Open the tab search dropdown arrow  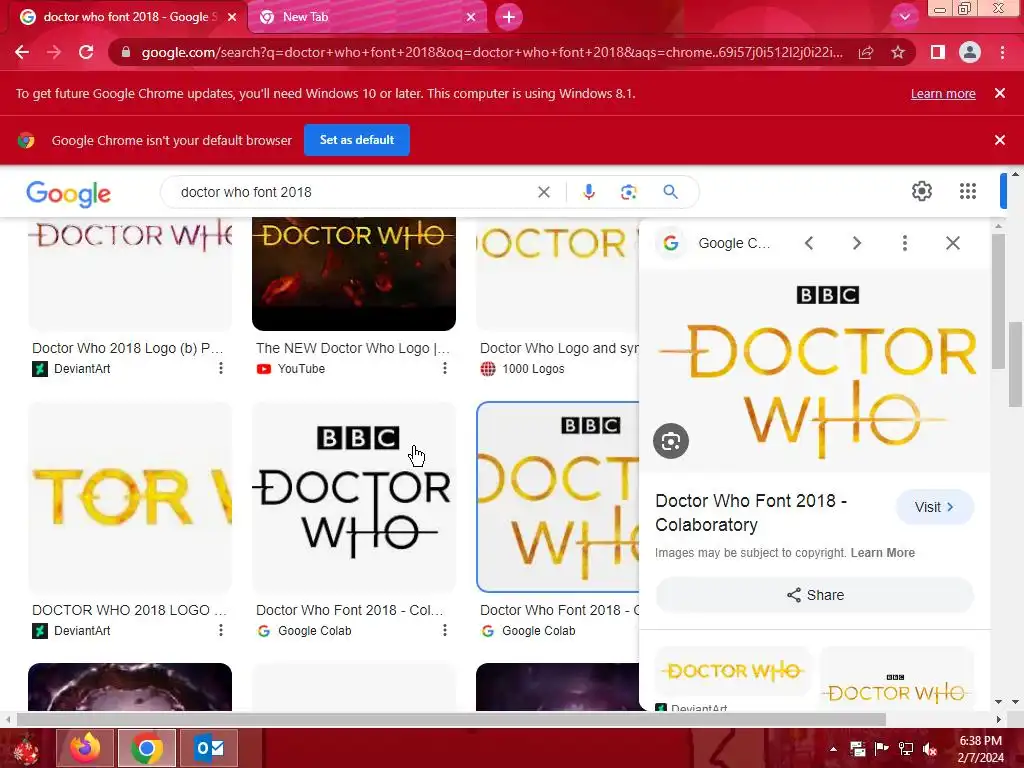click(x=904, y=17)
